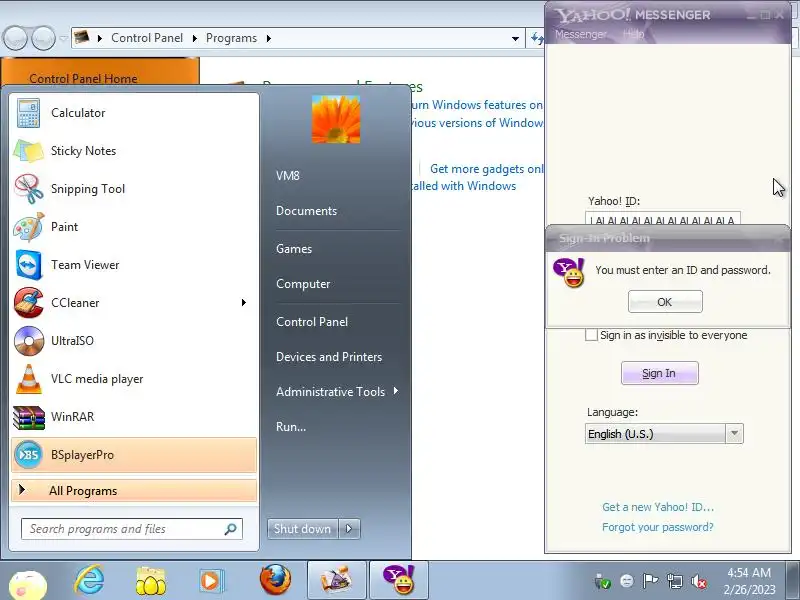
Task: Open the recent pages dropdown arrow
Action: click(x=63, y=38)
